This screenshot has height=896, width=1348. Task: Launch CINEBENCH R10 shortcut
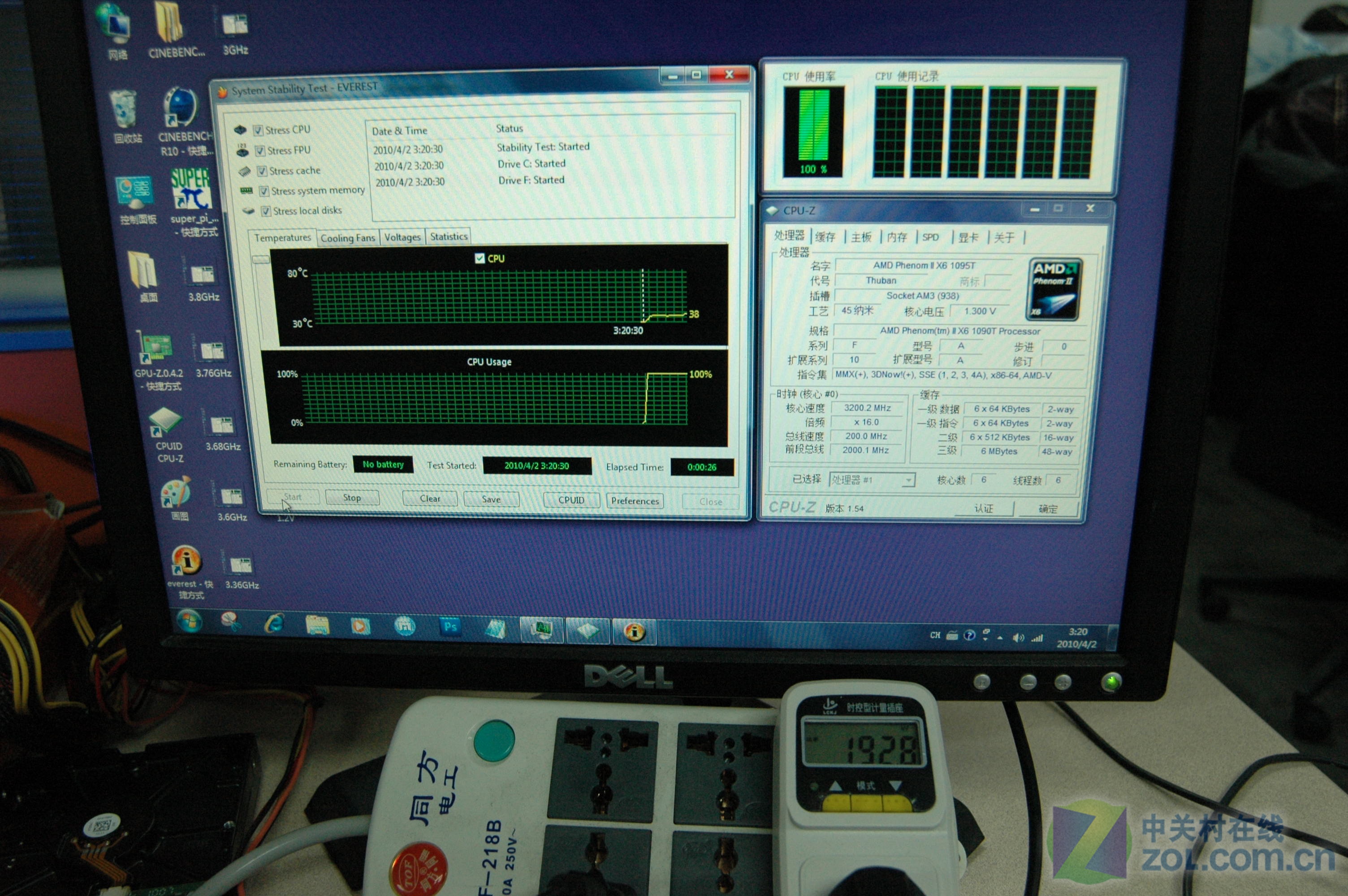[x=185, y=121]
